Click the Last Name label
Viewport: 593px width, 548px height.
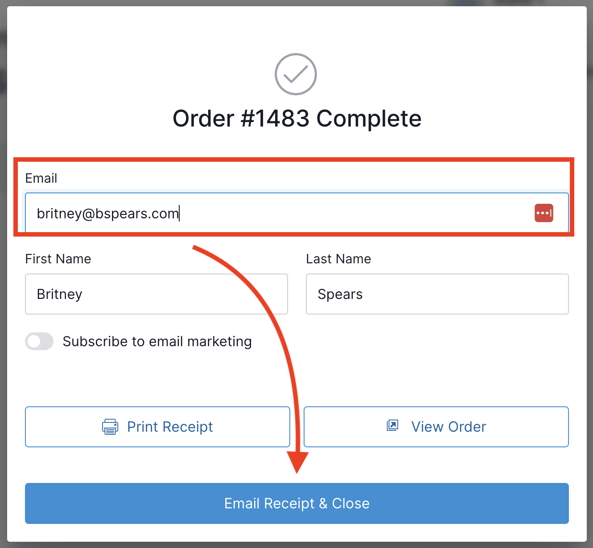(x=338, y=259)
